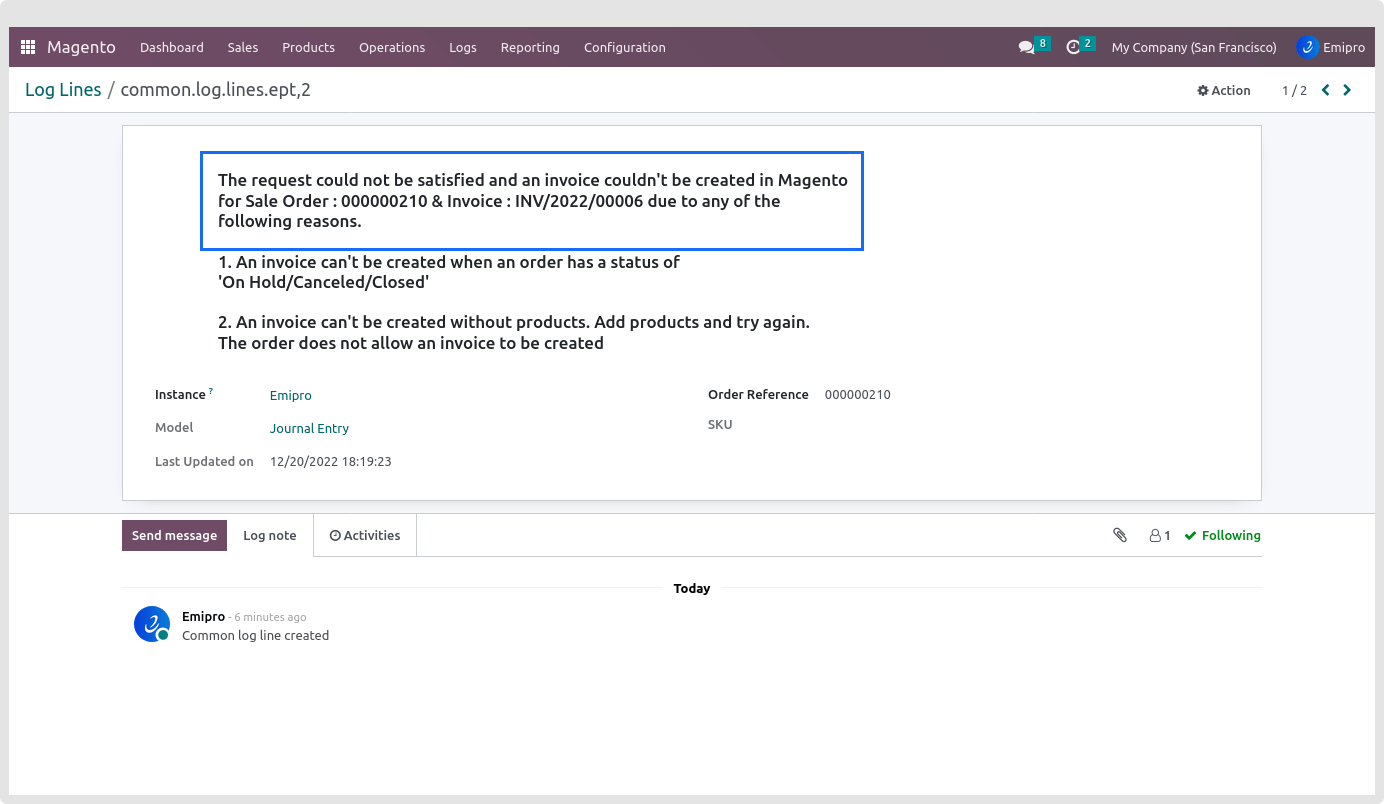This screenshot has width=1384, height=804.
Task: Toggle the Following subscription status
Action: [x=1222, y=535]
